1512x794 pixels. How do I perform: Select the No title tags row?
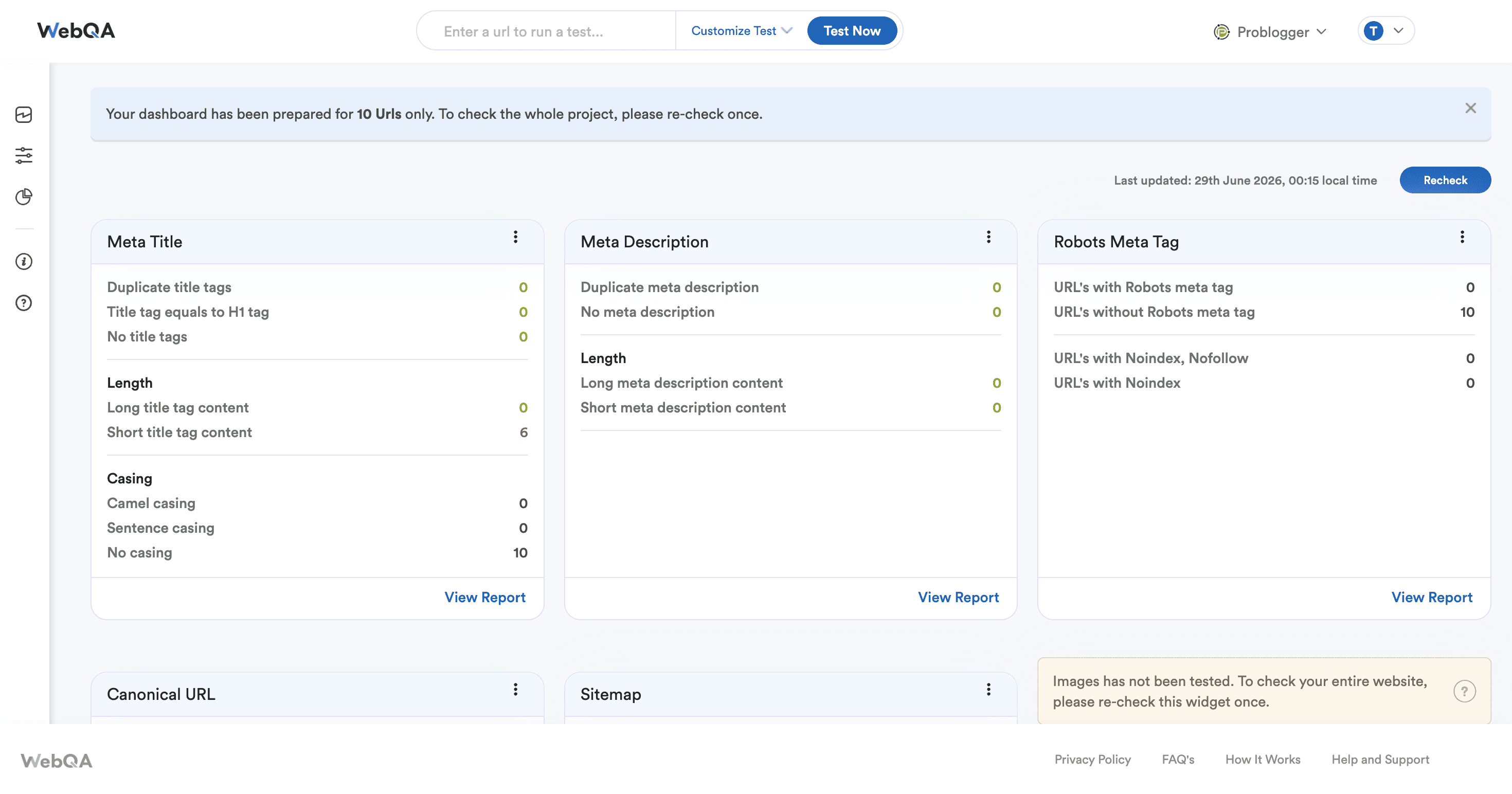pyautogui.click(x=317, y=337)
